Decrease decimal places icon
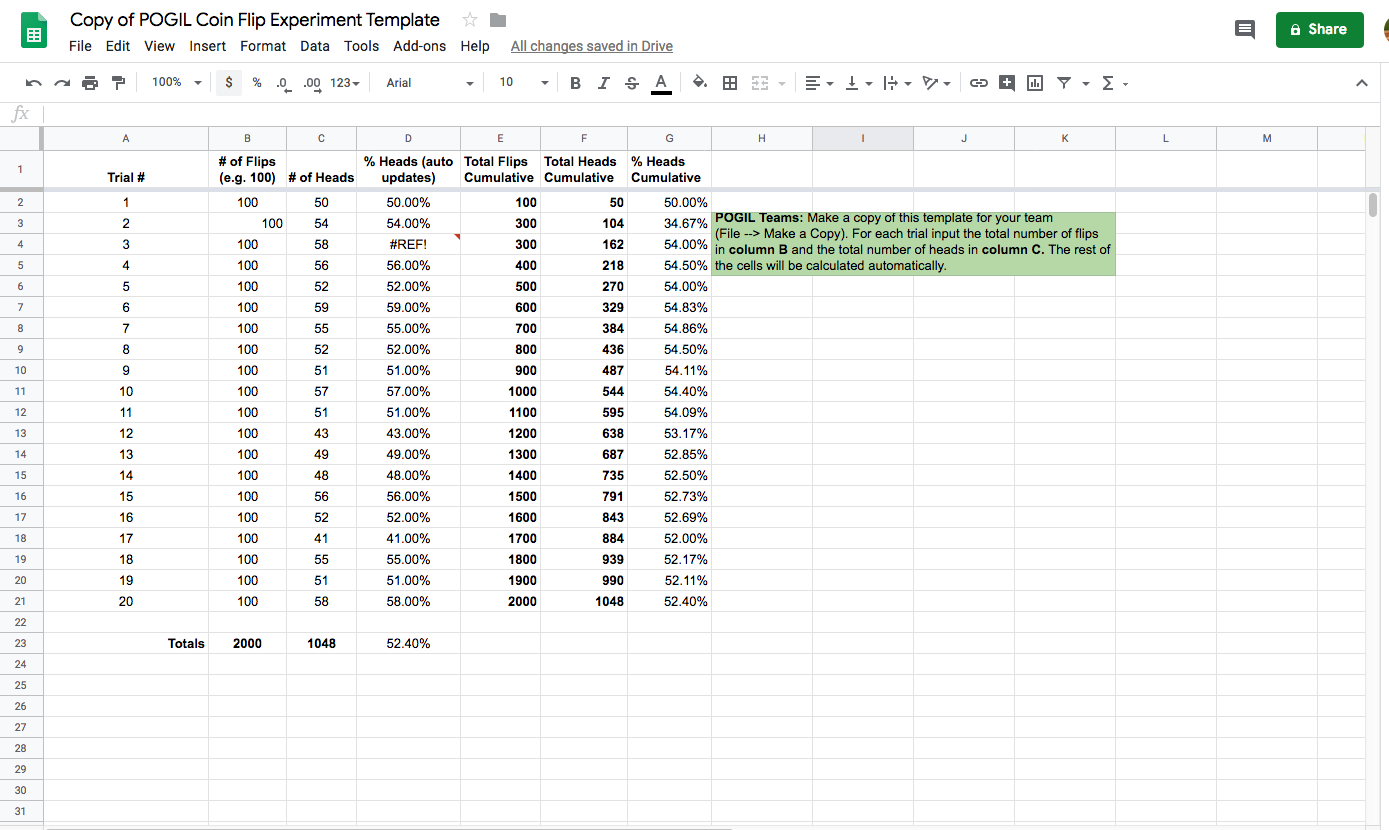The width and height of the screenshot is (1389, 830). pyautogui.click(x=283, y=83)
